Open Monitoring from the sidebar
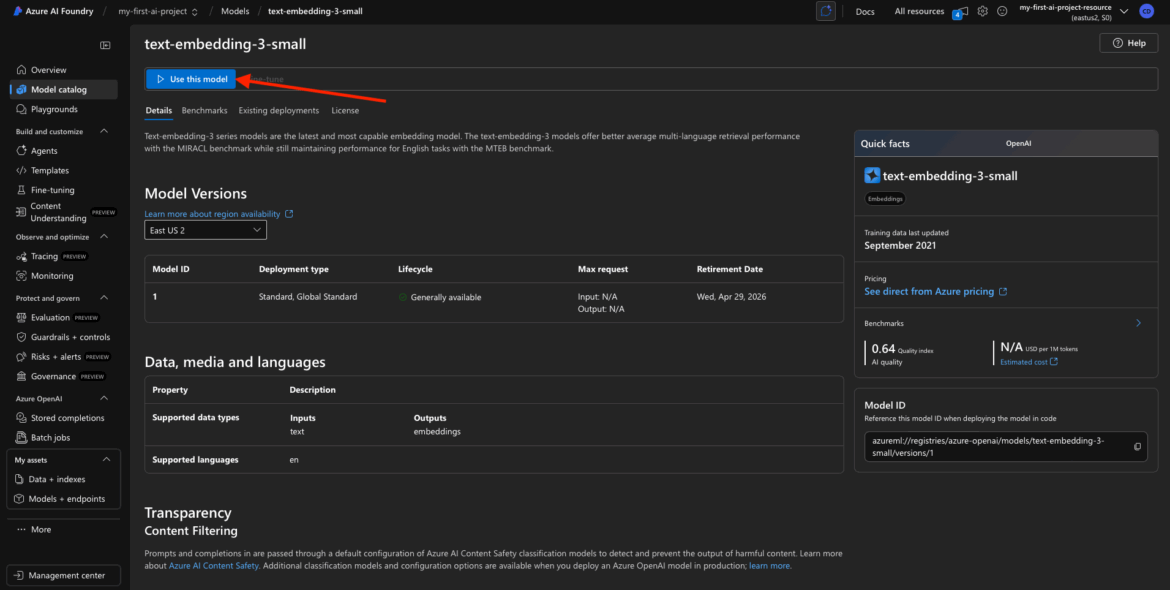Viewport: 1170px width, 590px height. [52, 276]
